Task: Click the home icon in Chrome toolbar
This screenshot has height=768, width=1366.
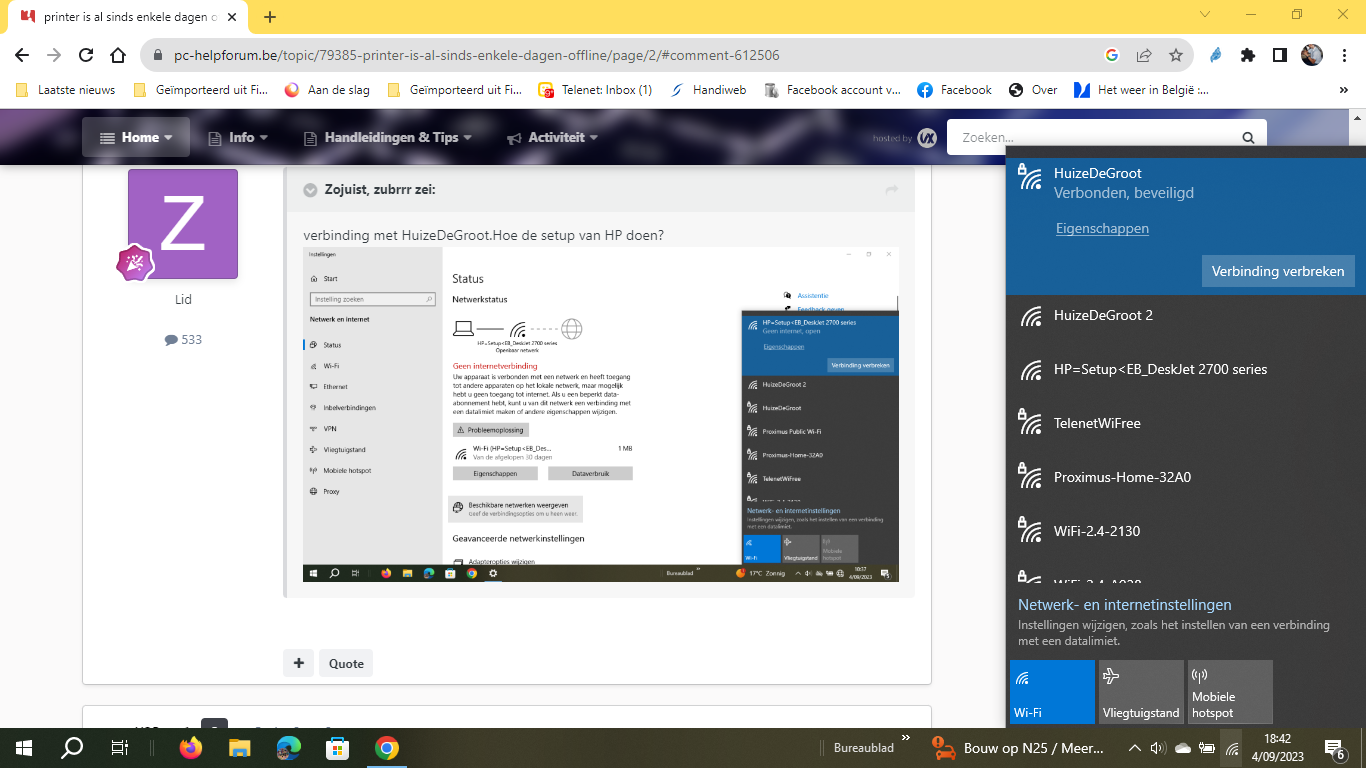Action: 118,56
